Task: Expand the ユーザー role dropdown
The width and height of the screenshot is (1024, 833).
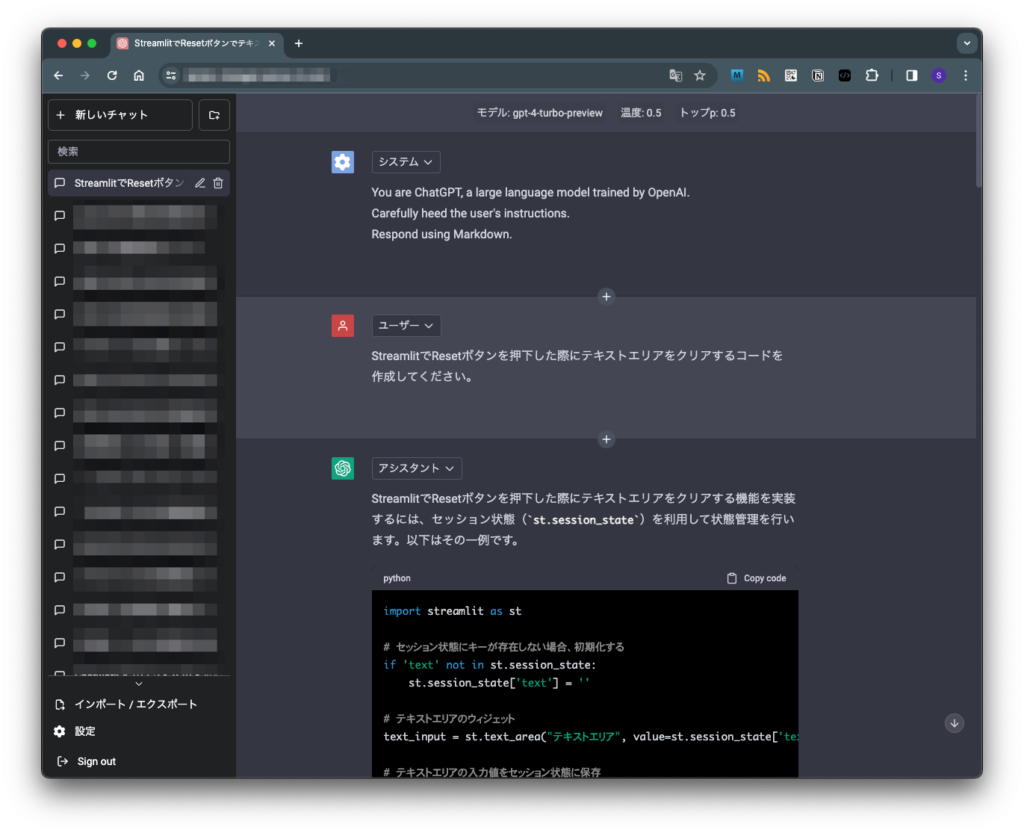Action: [406, 325]
